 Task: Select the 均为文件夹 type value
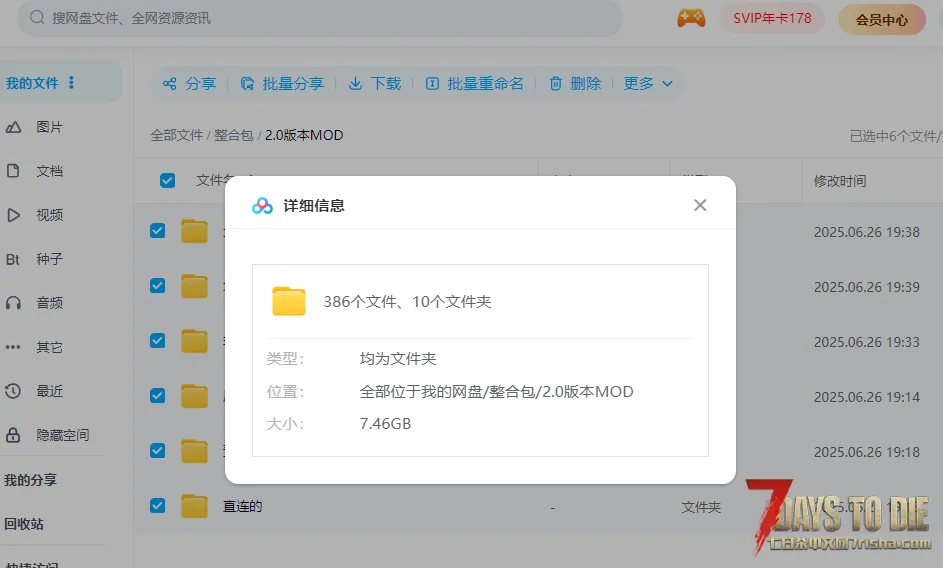(398, 359)
